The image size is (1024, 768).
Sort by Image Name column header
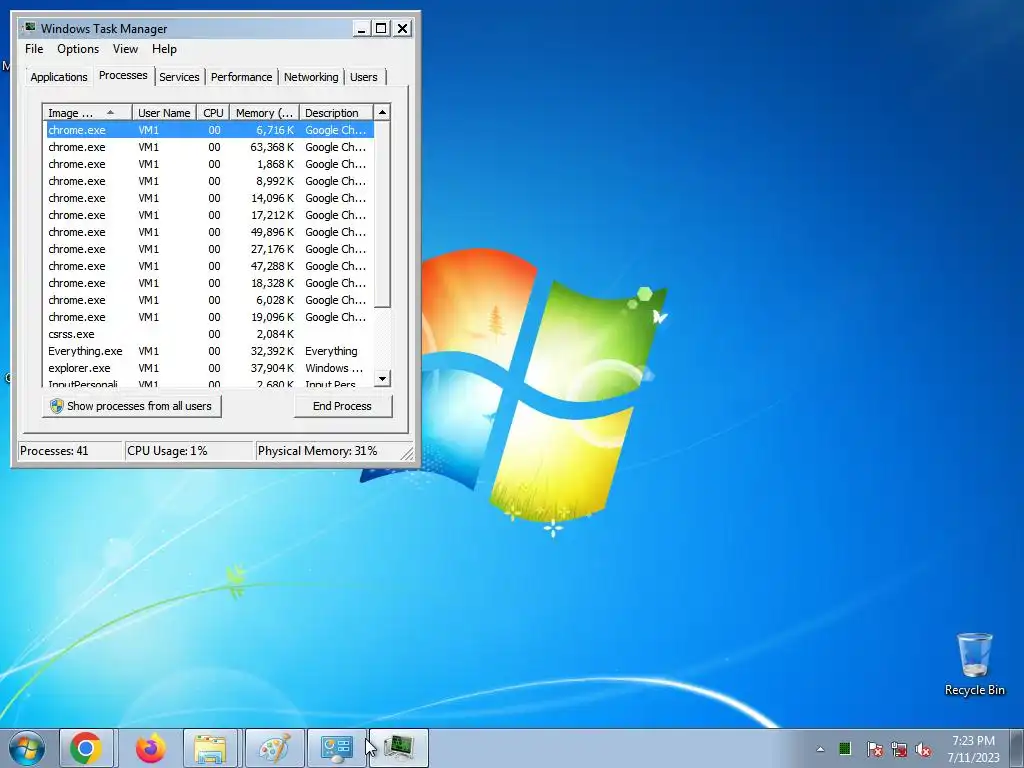[x=88, y=113]
